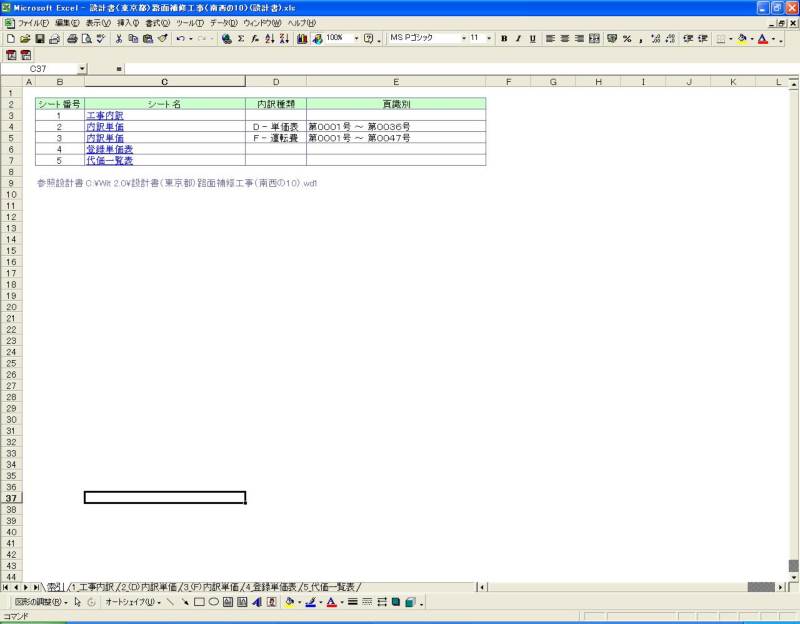Insert WordArt from drawing toolbar
Image resolution: width=800 pixels, height=624 pixels.
point(257,603)
